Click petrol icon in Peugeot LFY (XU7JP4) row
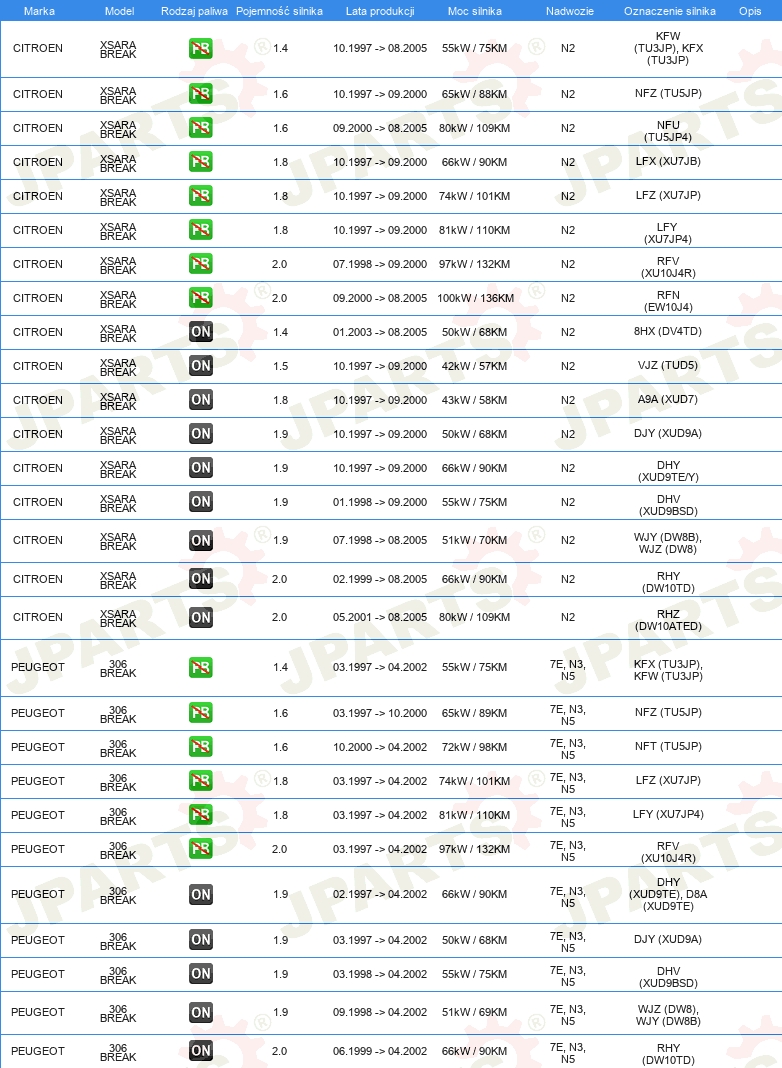Image resolution: width=782 pixels, height=1068 pixels. click(200, 816)
